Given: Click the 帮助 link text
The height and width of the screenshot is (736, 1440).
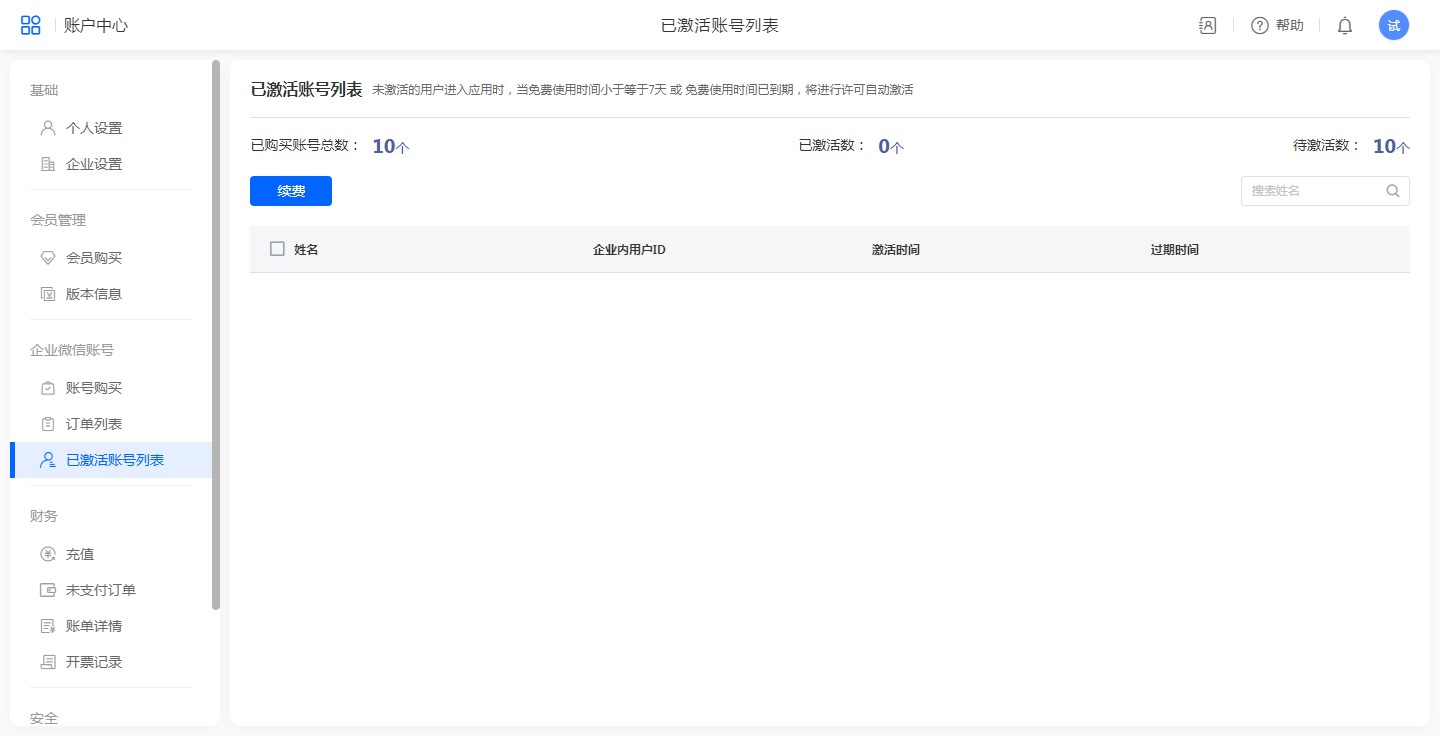Looking at the screenshot, I should coord(1290,26).
